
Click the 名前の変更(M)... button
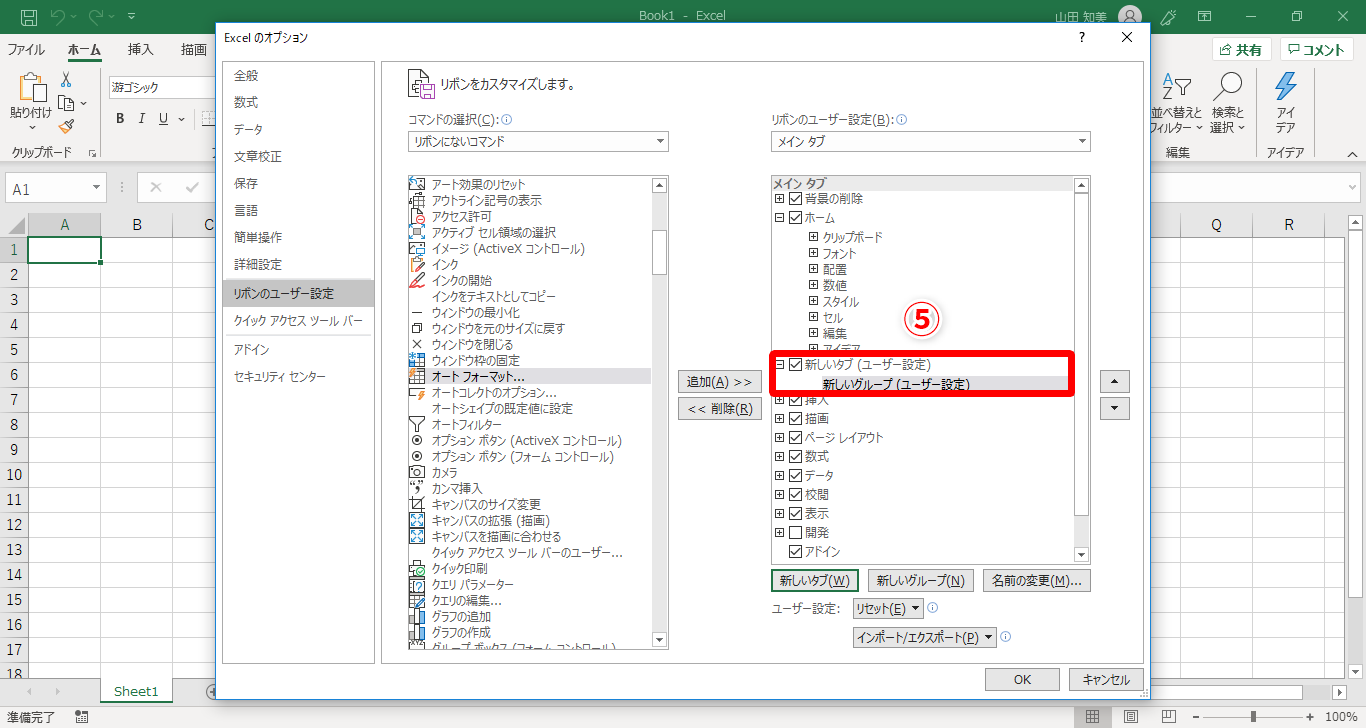[x=1037, y=581]
